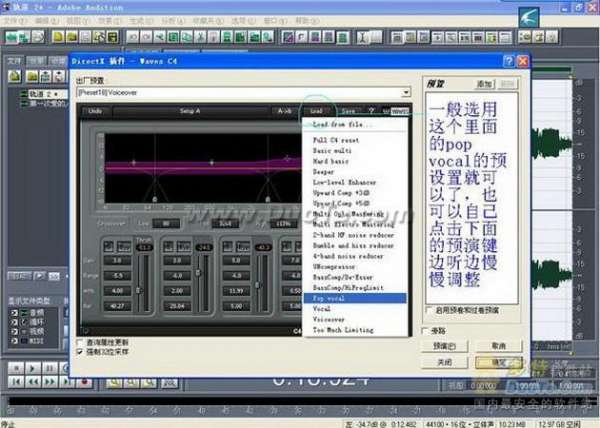Click the third band threshold slider handle
Image resolution: width=600 pixels, height=428 pixels.
(258, 285)
